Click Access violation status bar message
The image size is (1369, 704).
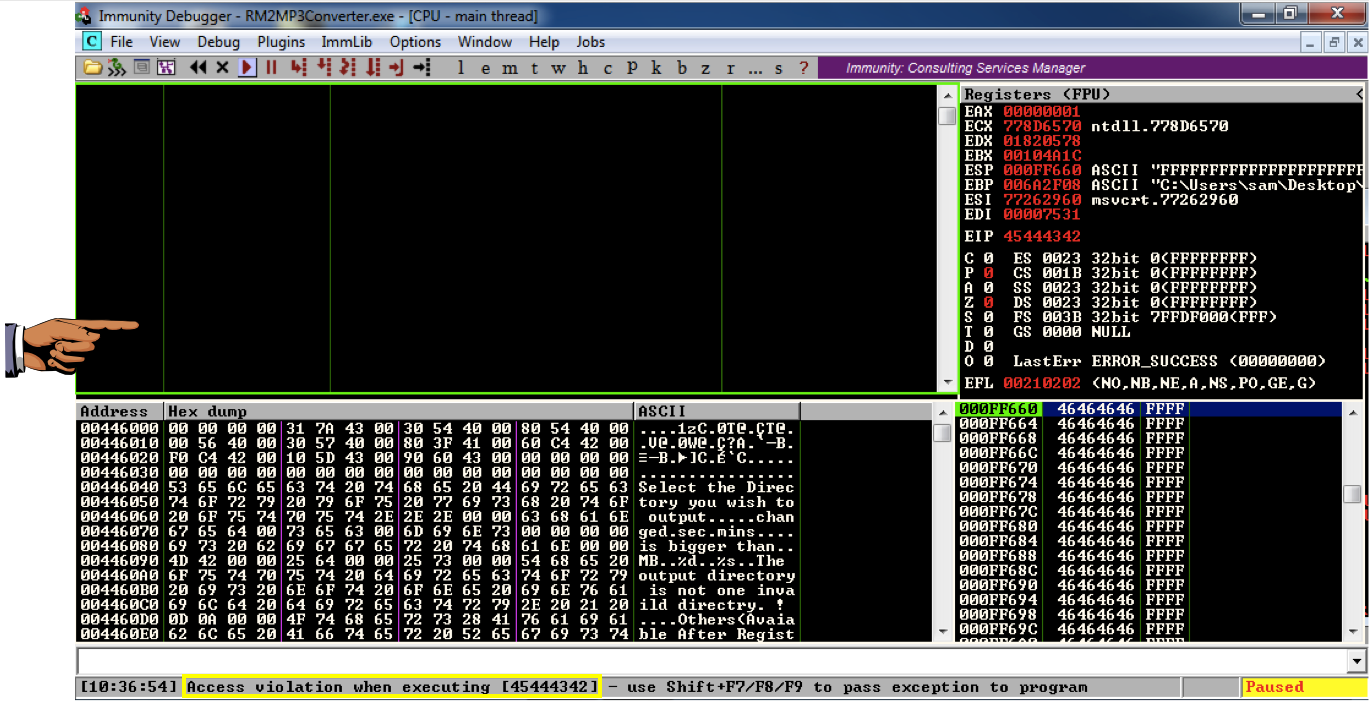392,687
